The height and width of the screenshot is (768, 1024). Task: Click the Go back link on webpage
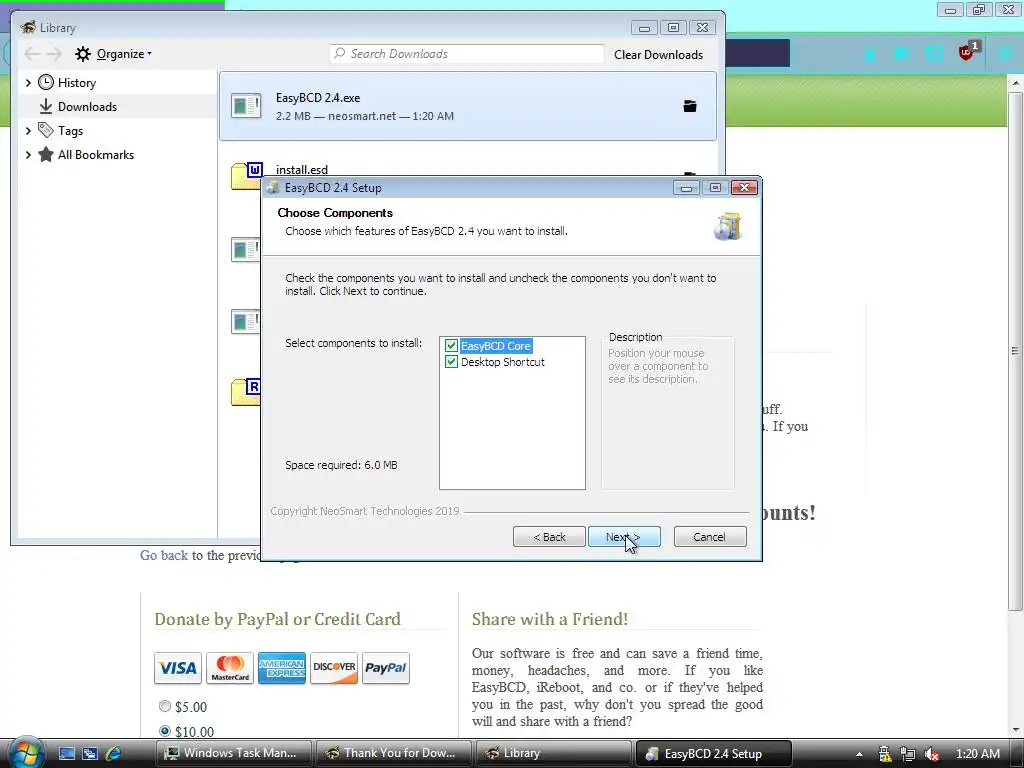[164, 555]
